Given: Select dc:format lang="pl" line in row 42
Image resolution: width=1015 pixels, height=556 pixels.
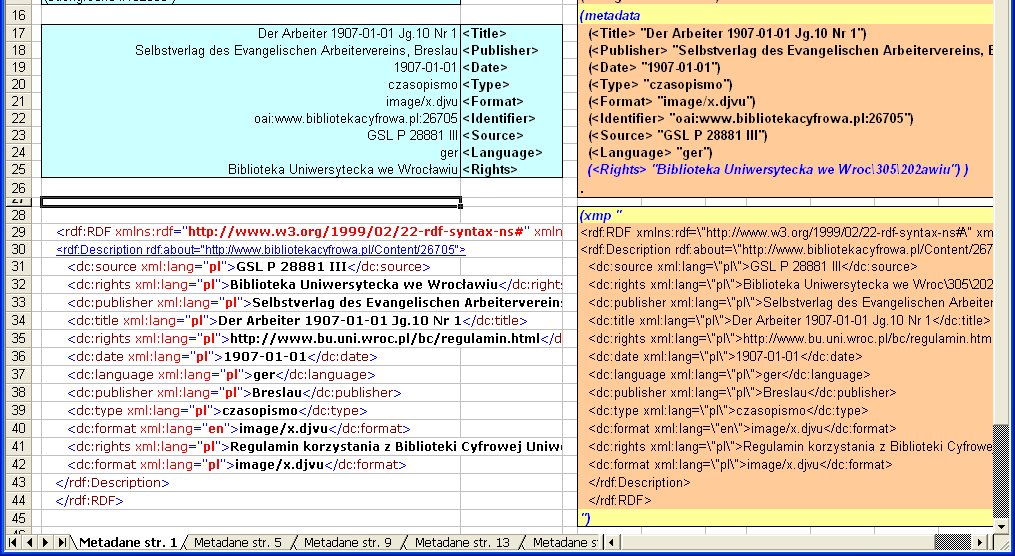Looking at the screenshot, I should click(237, 465).
